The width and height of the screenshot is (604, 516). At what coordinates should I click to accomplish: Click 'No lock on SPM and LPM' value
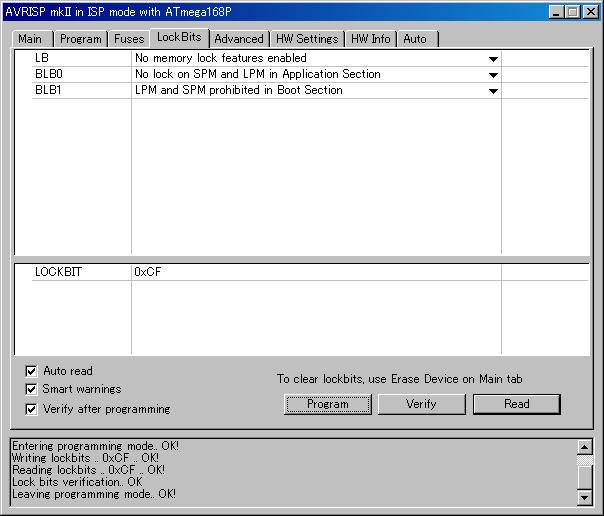(258, 74)
